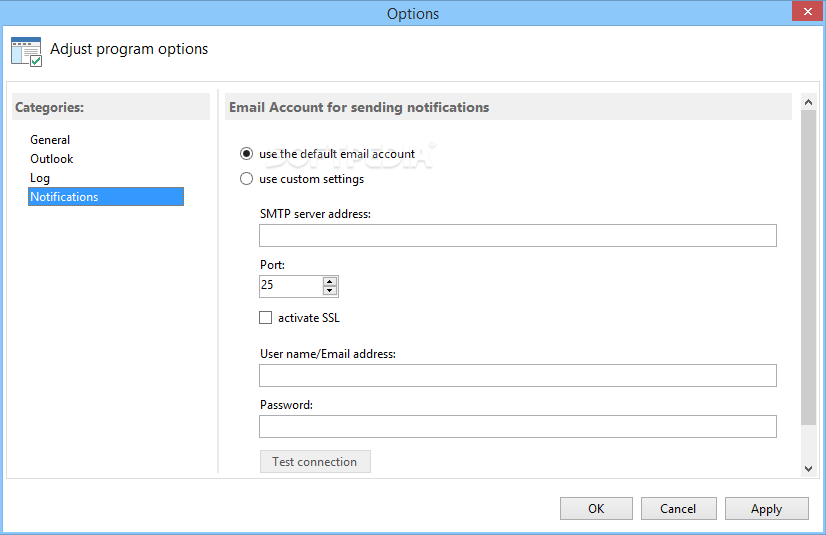Image resolution: width=826 pixels, height=535 pixels.
Task: Confirm settings with the OK button
Action: click(x=596, y=509)
